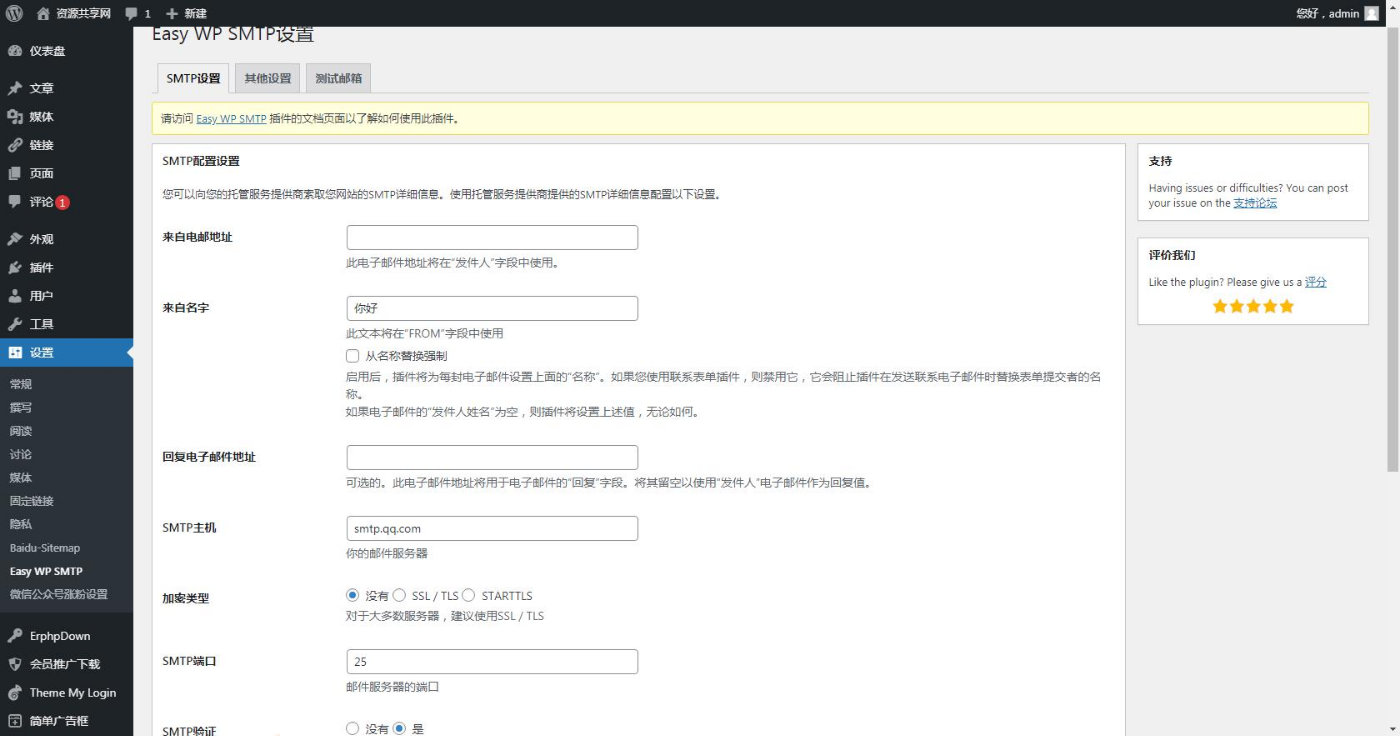The width and height of the screenshot is (1400, 736).
Task: Select SSL / TLS encryption option
Action: point(399,595)
